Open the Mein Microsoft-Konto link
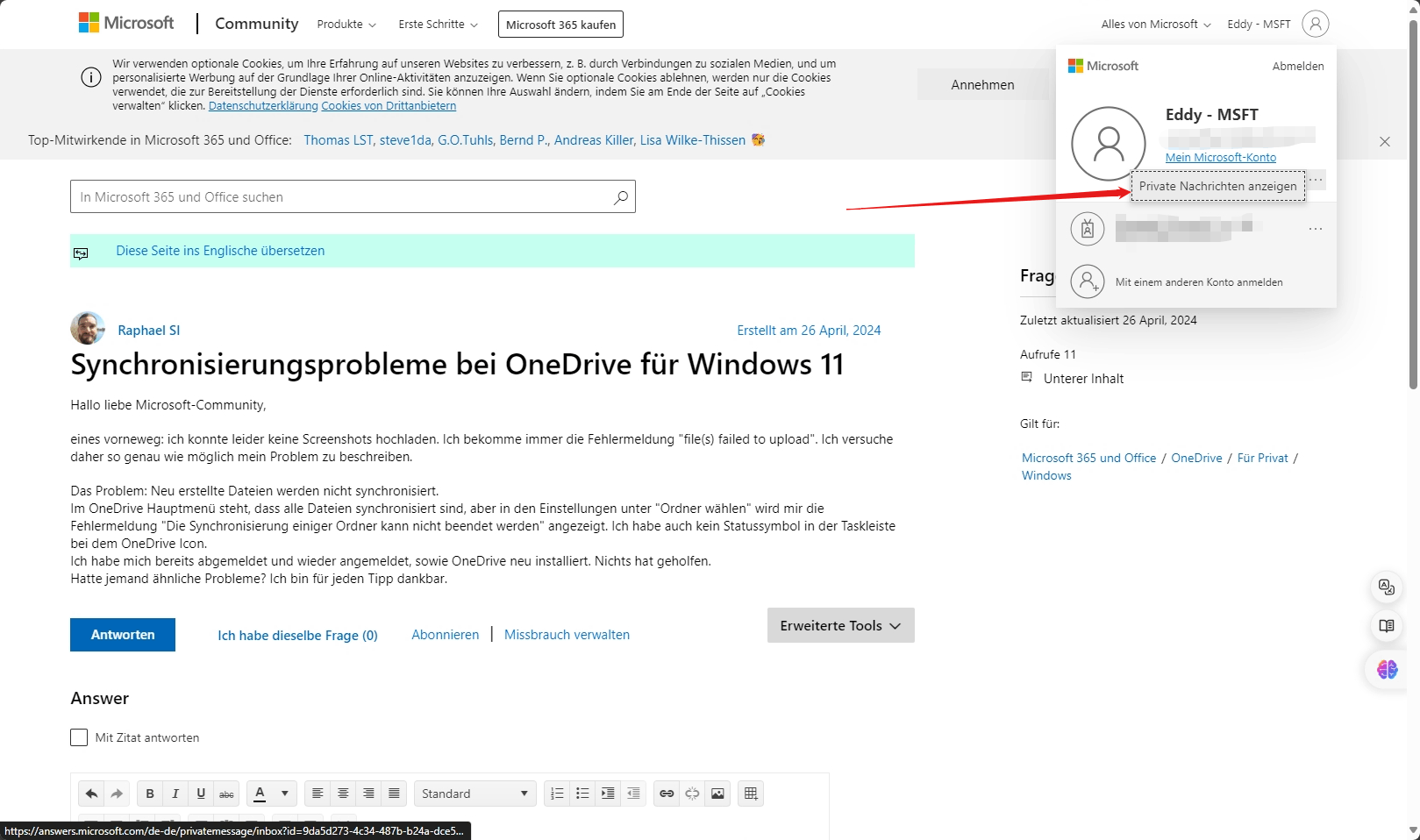1420x840 pixels. [x=1221, y=158]
